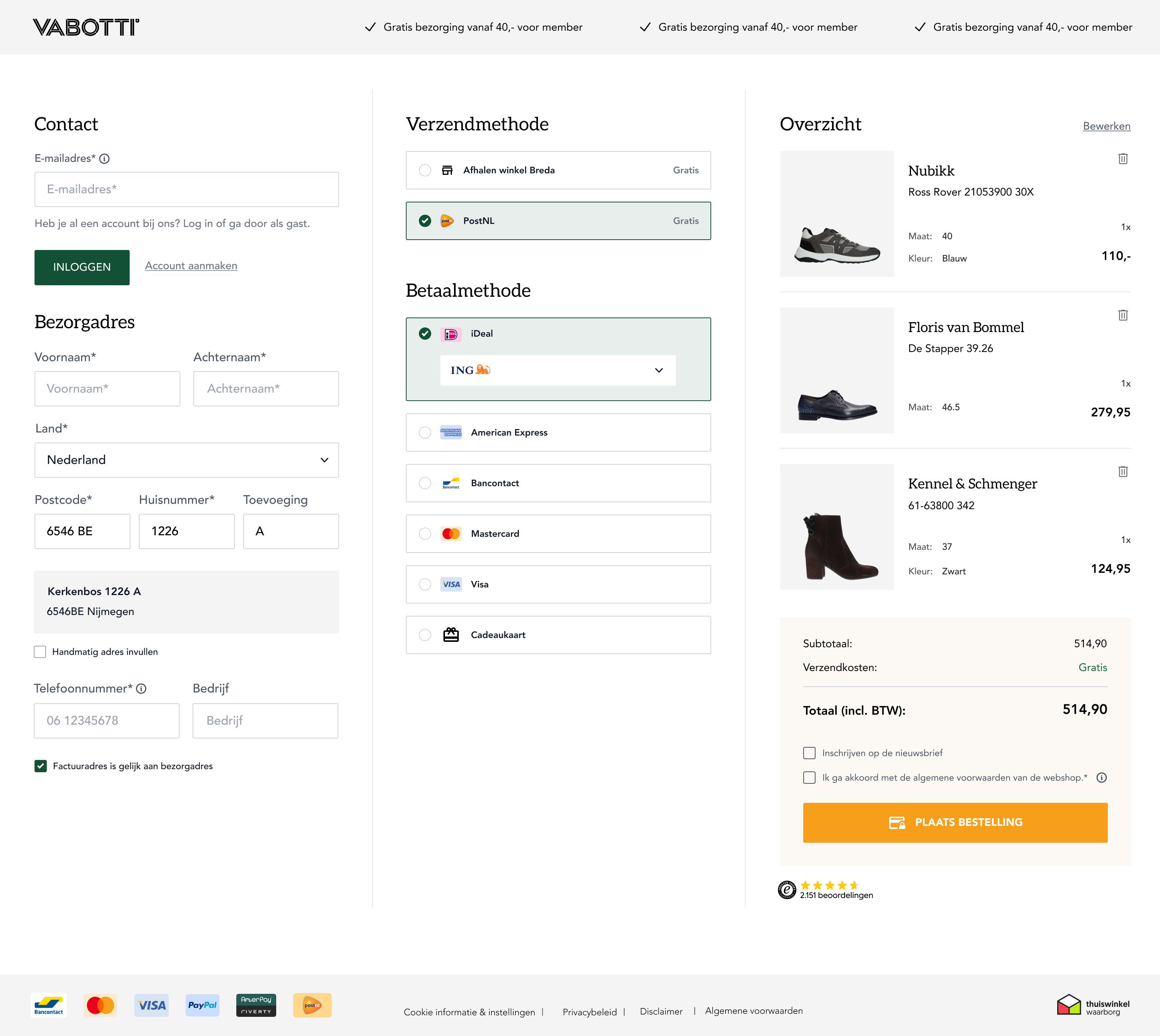Enable Handmatig adres invullen

click(x=40, y=651)
